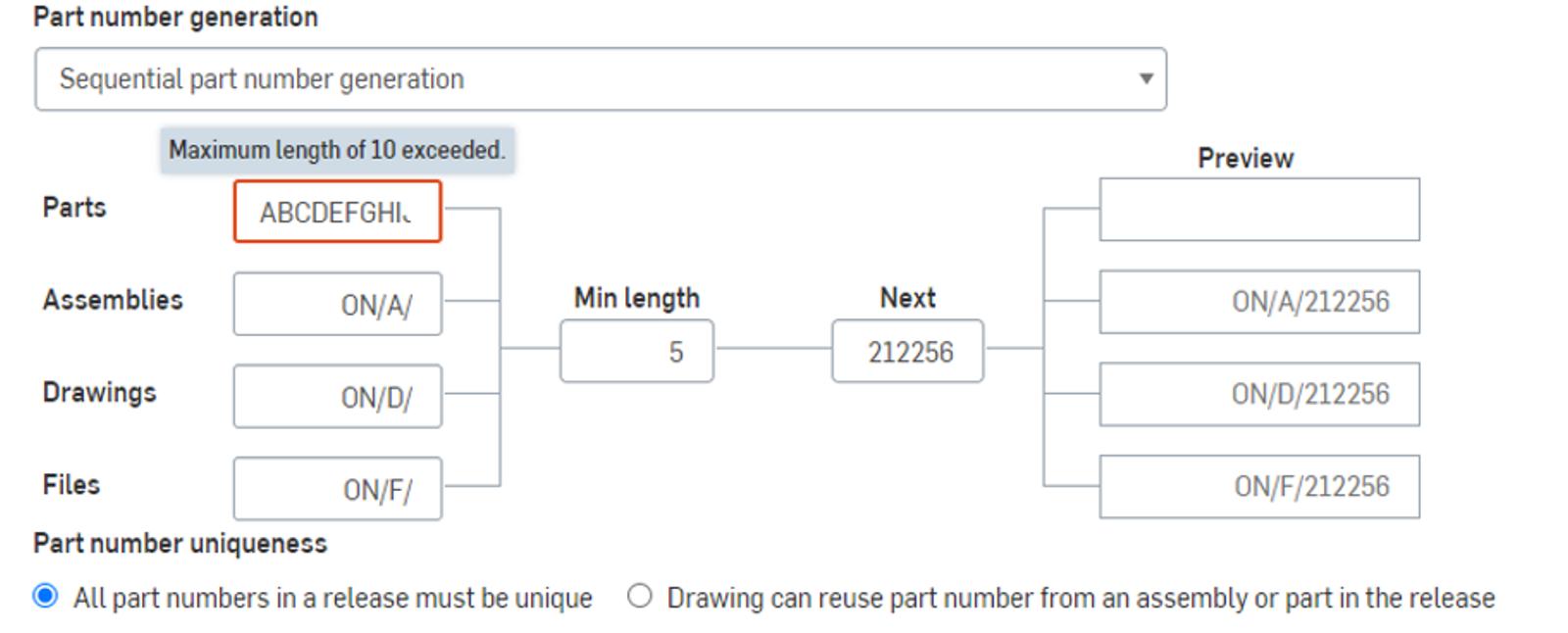Screen dimensions: 1568x633
Task: Click the Preview column heading
Action: coord(1246,159)
